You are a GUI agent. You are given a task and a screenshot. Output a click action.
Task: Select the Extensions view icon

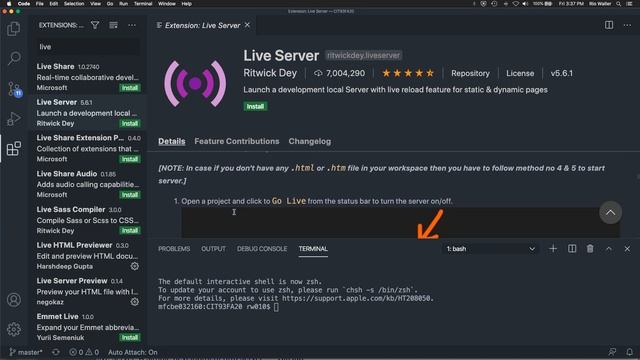coord(13,149)
